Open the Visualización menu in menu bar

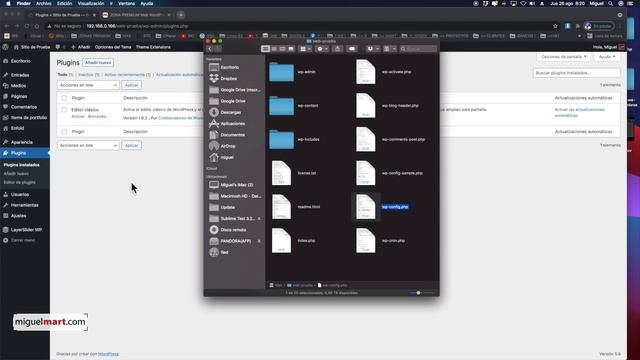tap(91, 3)
